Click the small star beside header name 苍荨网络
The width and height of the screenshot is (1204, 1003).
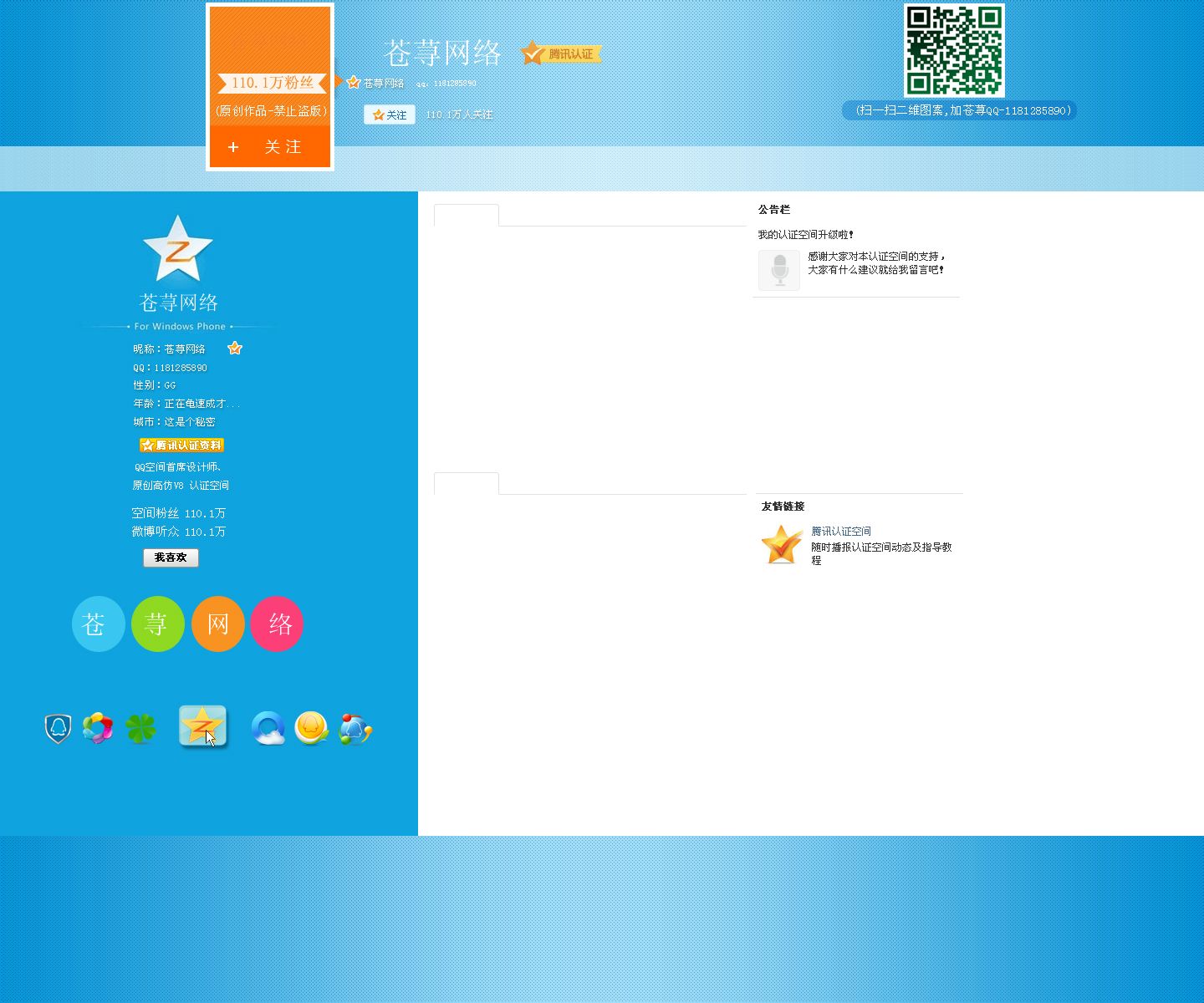click(354, 83)
